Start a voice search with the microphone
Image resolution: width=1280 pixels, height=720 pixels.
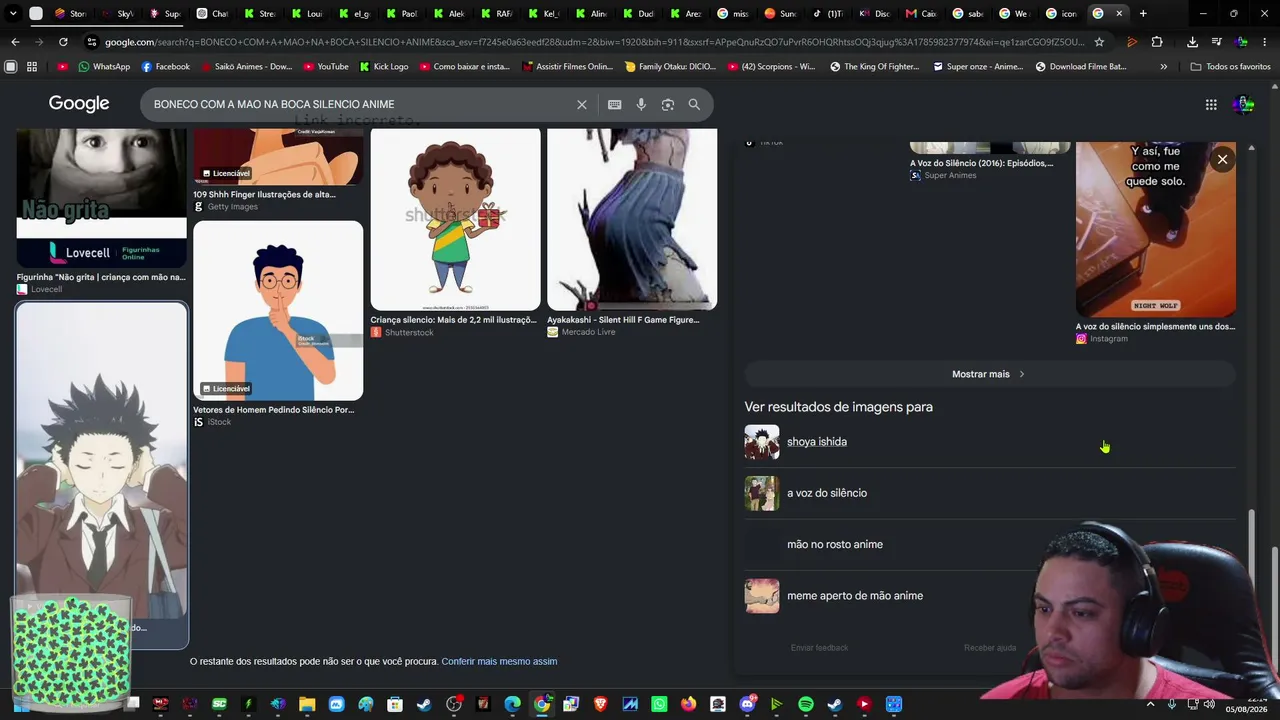[x=641, y=104]
